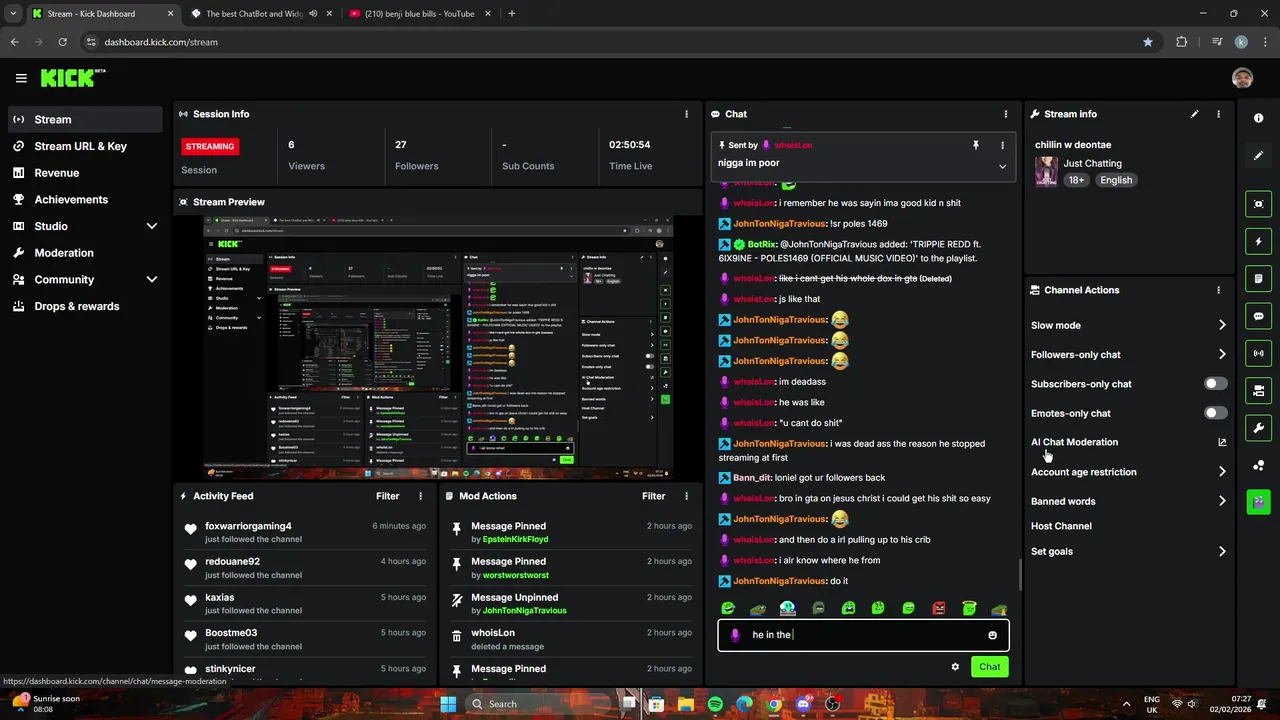Click the Stream Preview thumbnail
Screen dimensions: 1280x720
[x=438, y=347]
